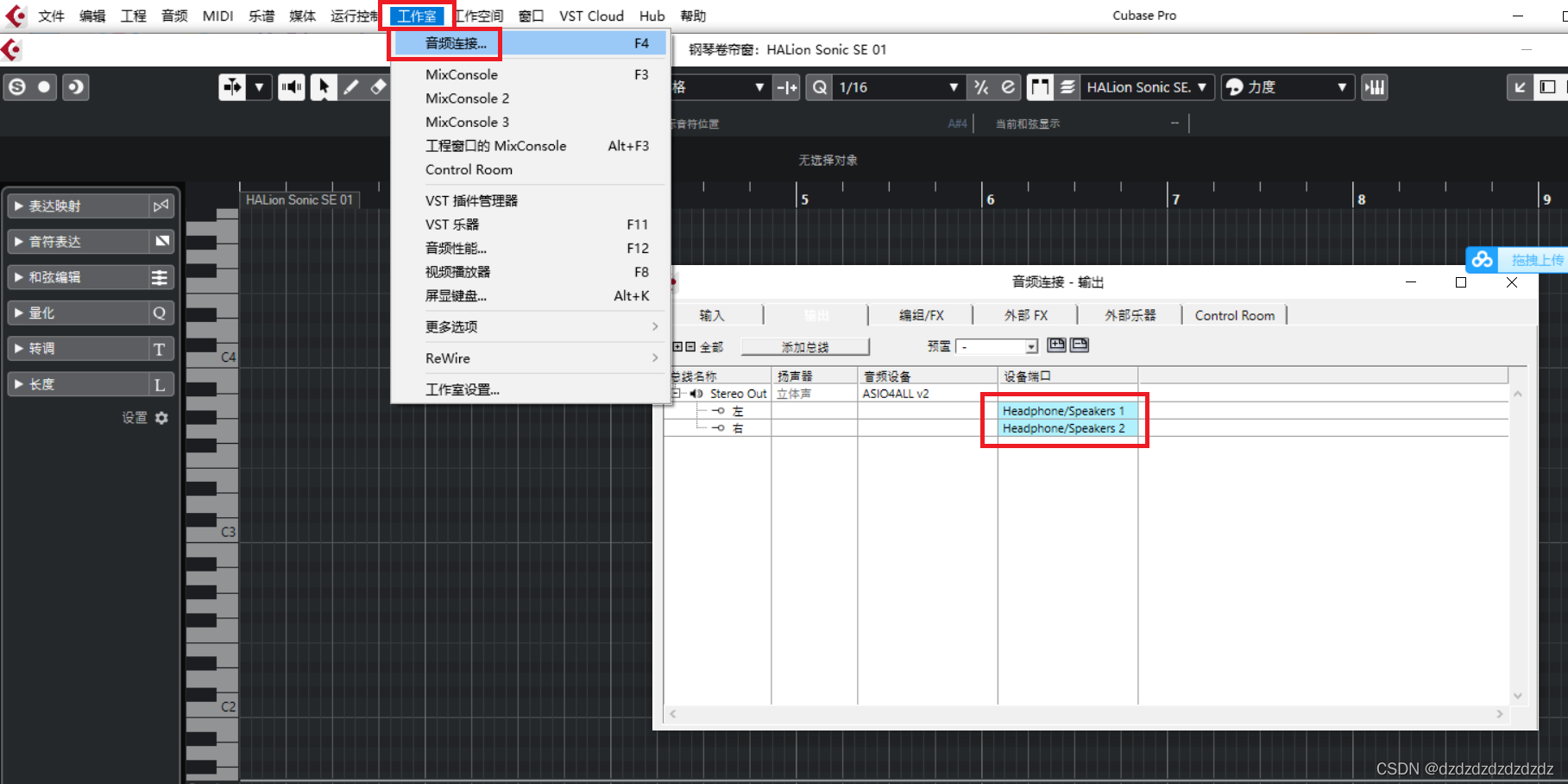Open the ReWire submenu

[x=530, y=358]
